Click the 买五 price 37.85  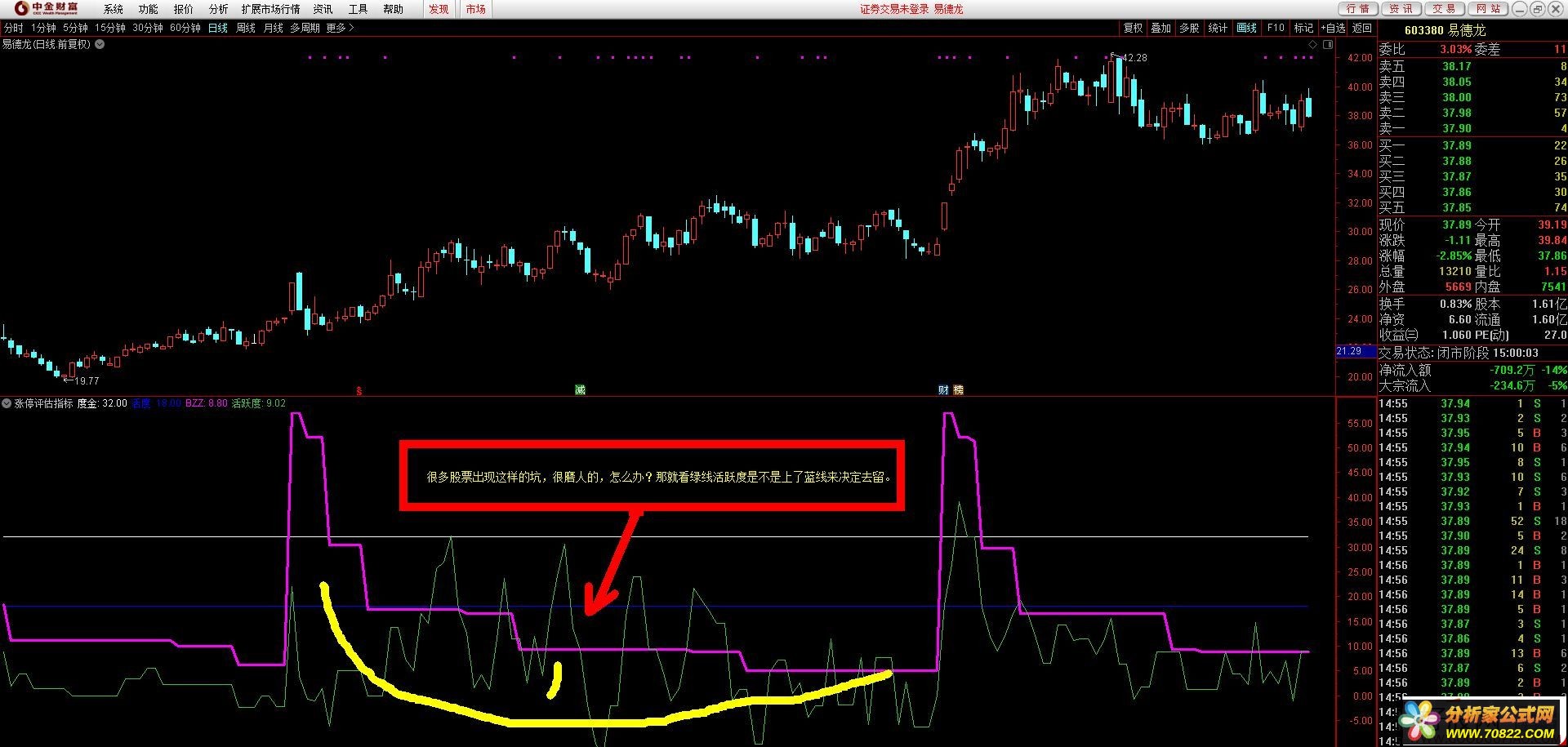pos(1456,207)
